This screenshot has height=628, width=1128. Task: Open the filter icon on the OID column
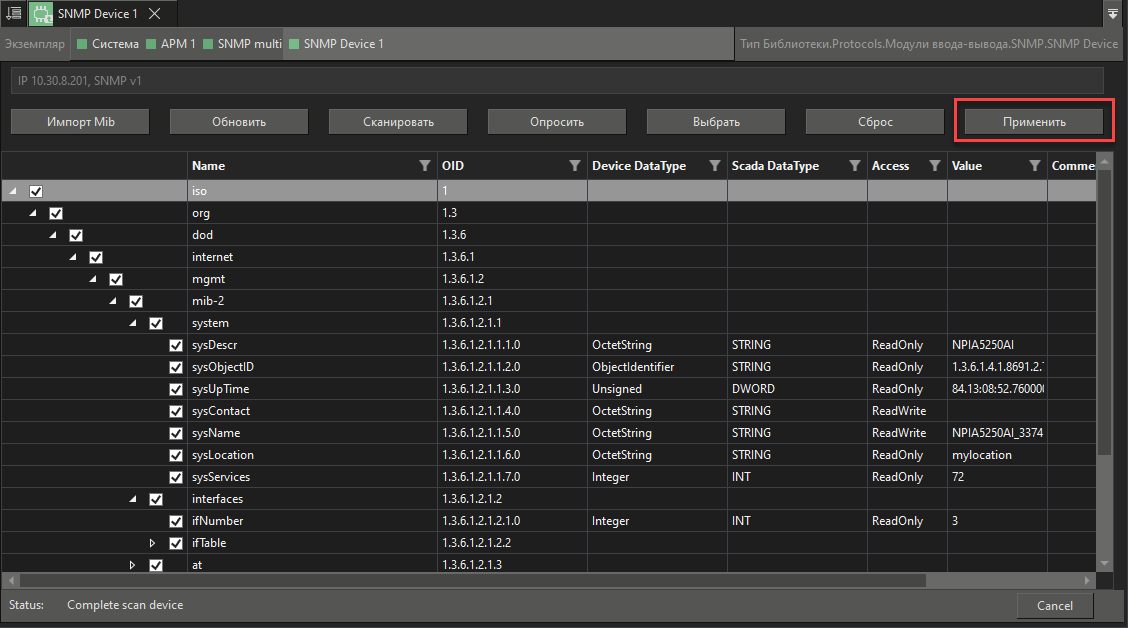click(575, 165)
